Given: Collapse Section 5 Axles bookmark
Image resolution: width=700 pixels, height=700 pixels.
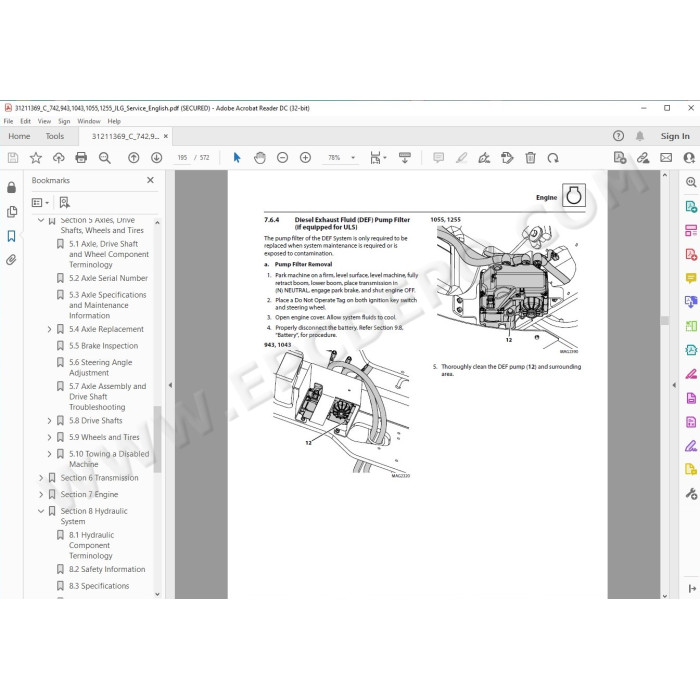Looking at the screenshot, I should tap(41, 220).
